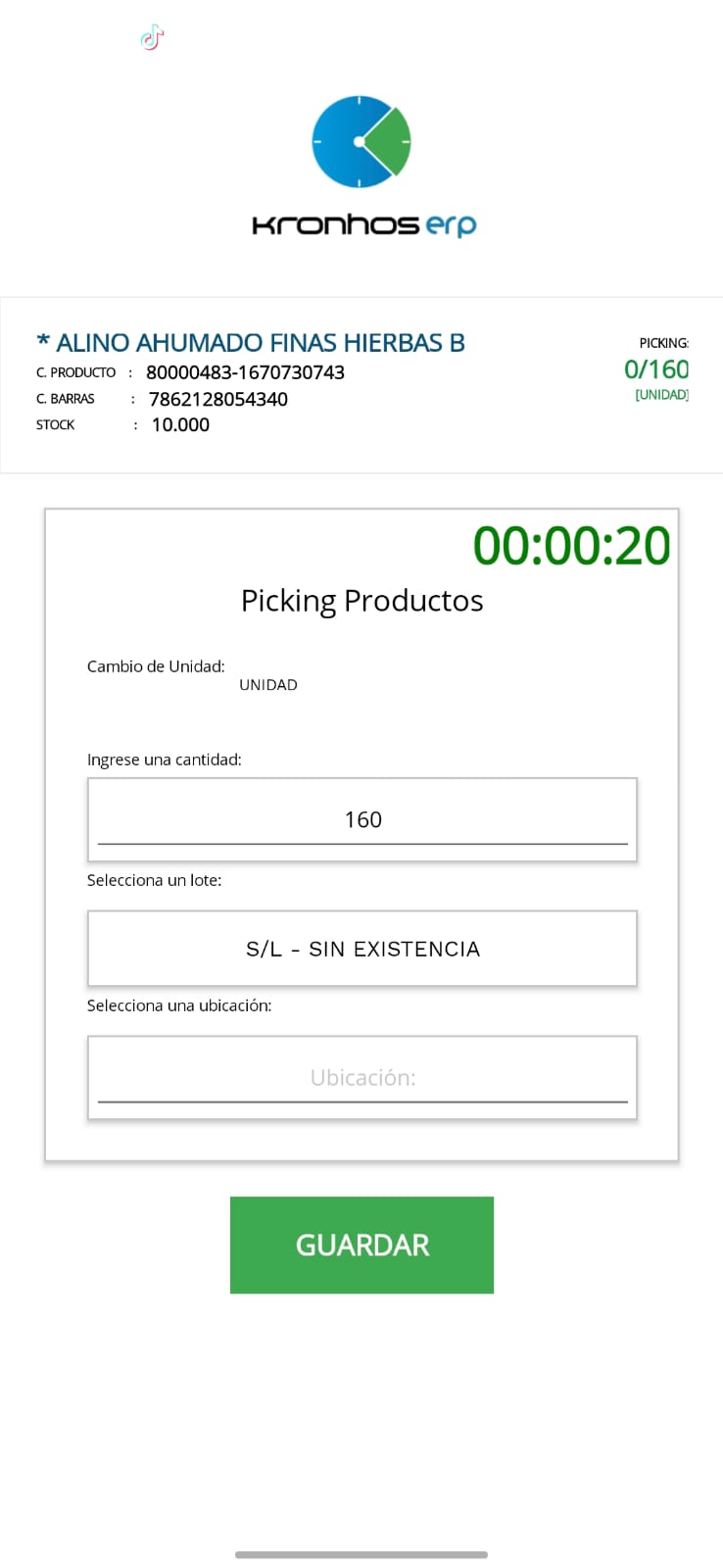Click the green elapsed timer
This screenshot has height=1568, width=723.
(571, 545)
